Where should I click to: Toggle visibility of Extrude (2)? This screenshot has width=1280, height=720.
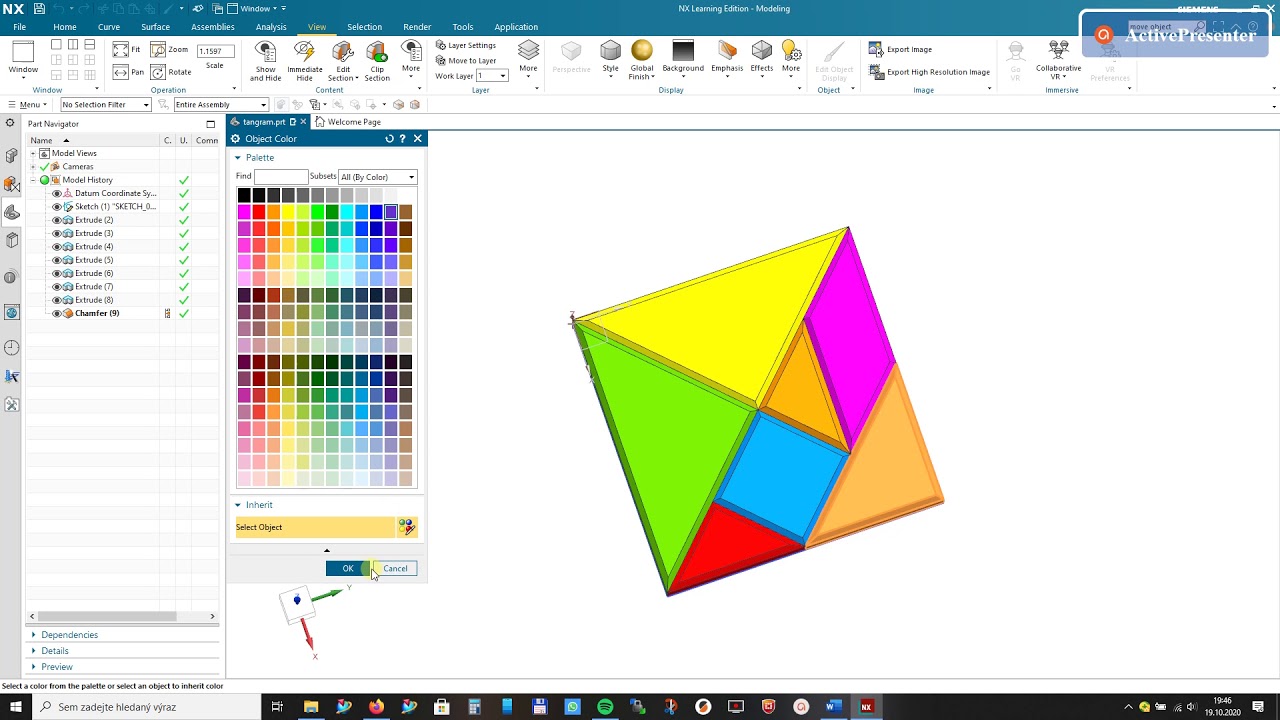tap(57, 220)
